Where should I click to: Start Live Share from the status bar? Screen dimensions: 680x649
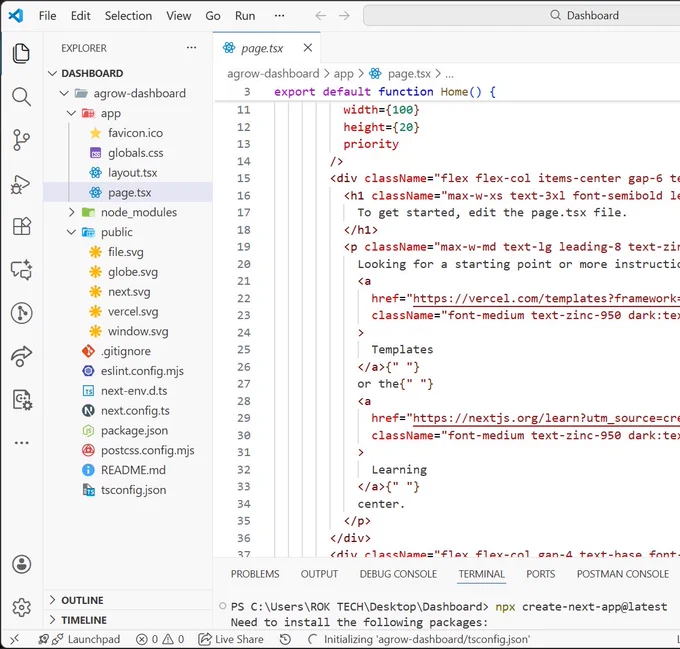pos(231,639)
